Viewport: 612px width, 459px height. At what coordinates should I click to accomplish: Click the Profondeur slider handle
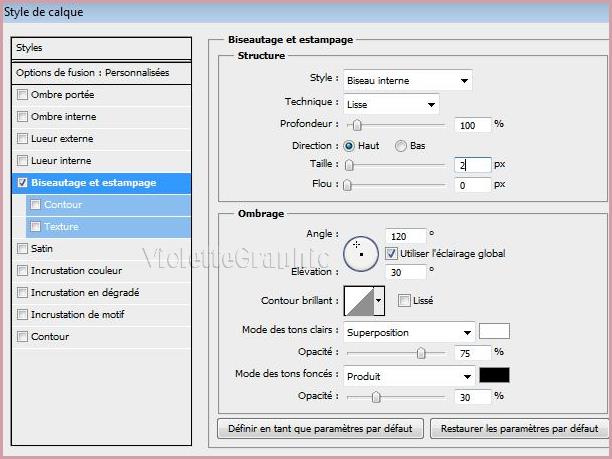pos(355,125)
